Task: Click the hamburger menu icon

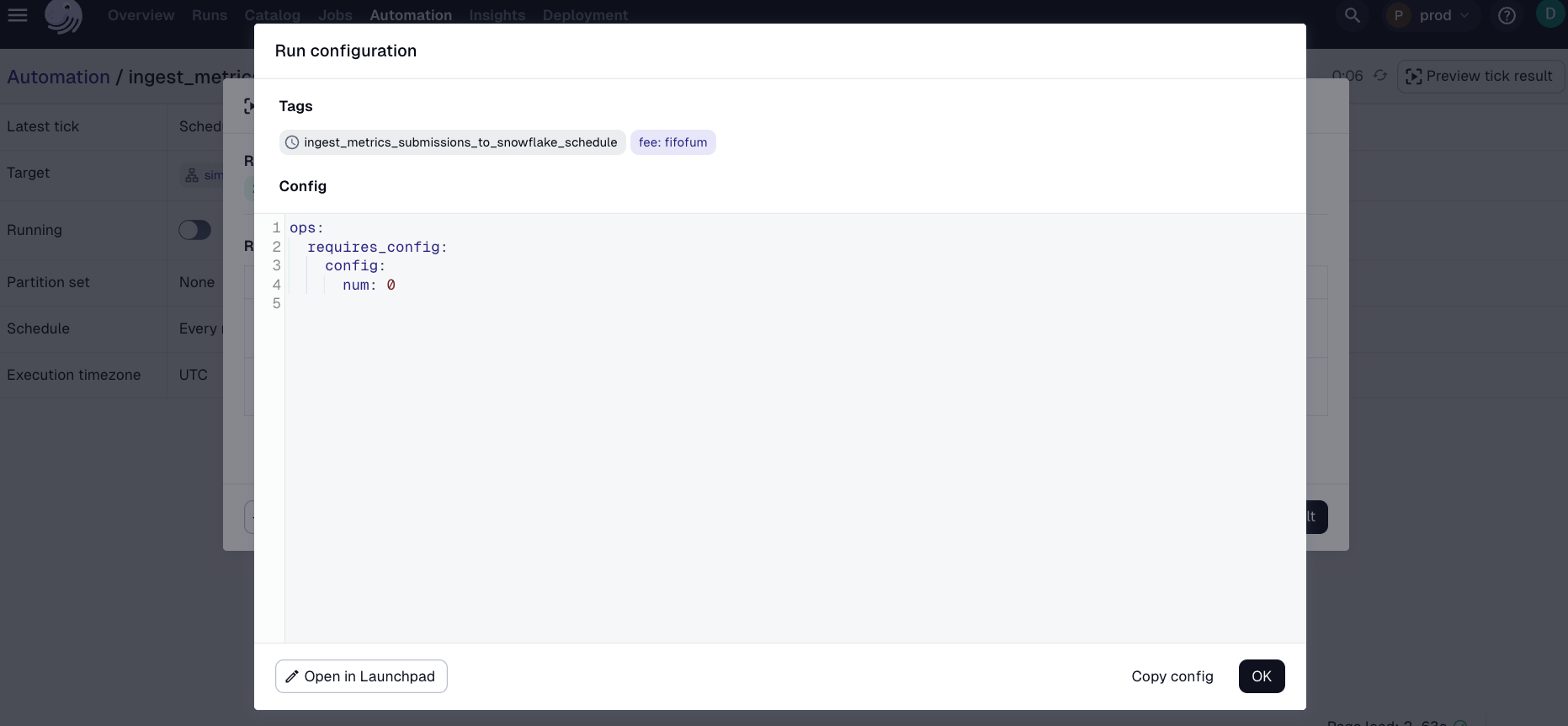Action: click(x=18, y=15)
